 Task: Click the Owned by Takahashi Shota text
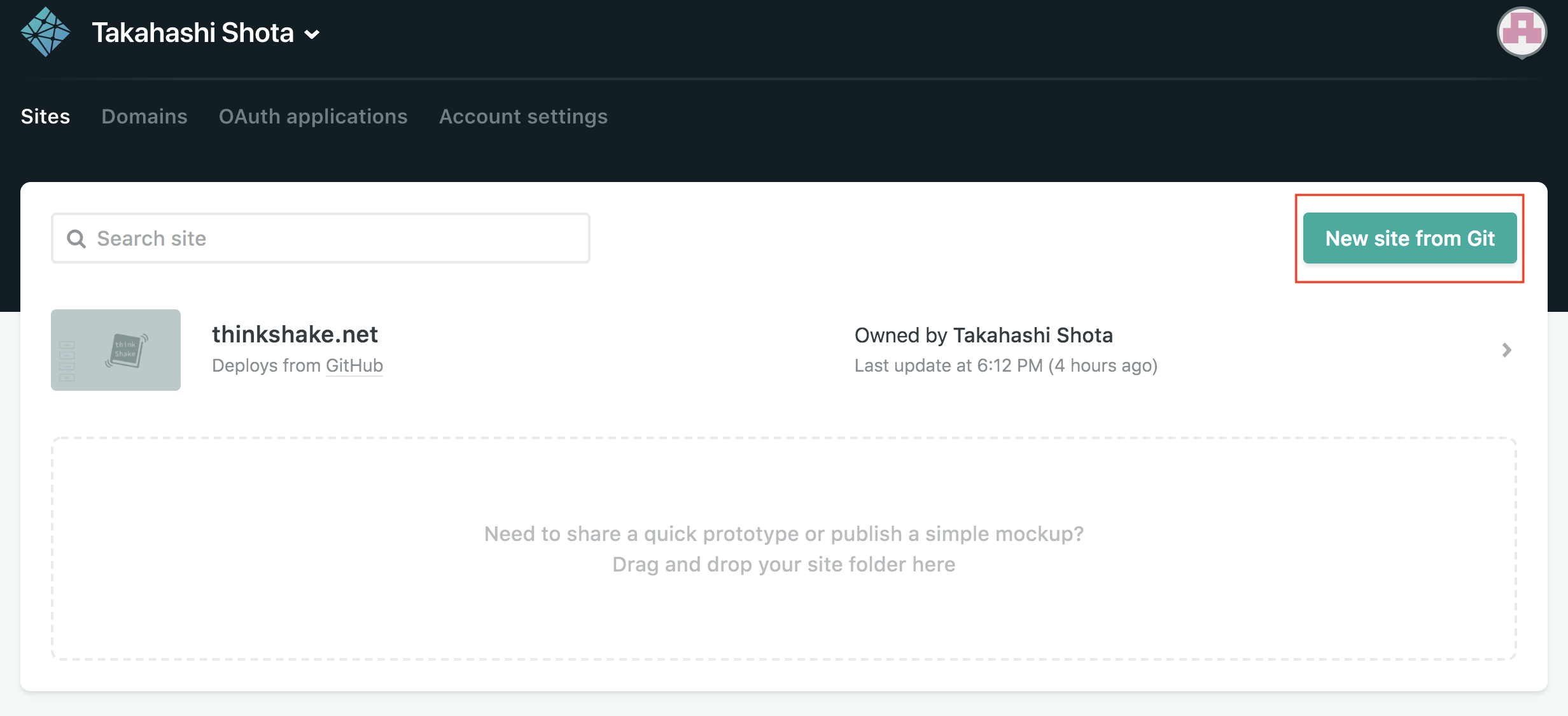983,335
